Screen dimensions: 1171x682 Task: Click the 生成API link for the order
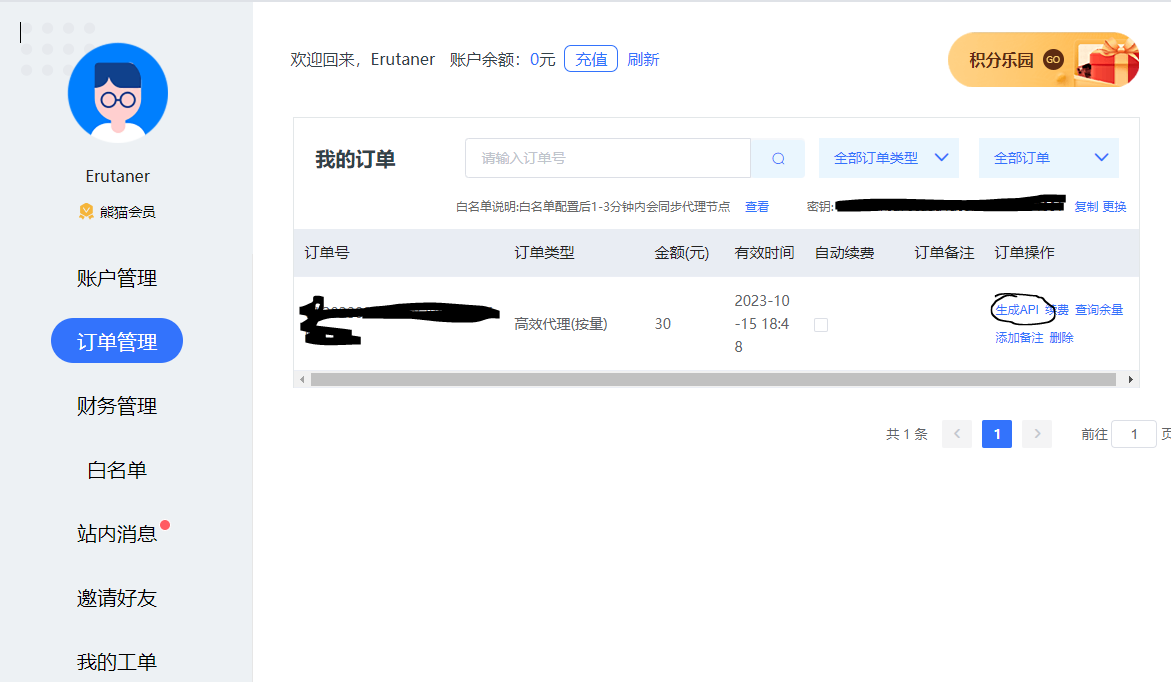(x=1017, y=309)
